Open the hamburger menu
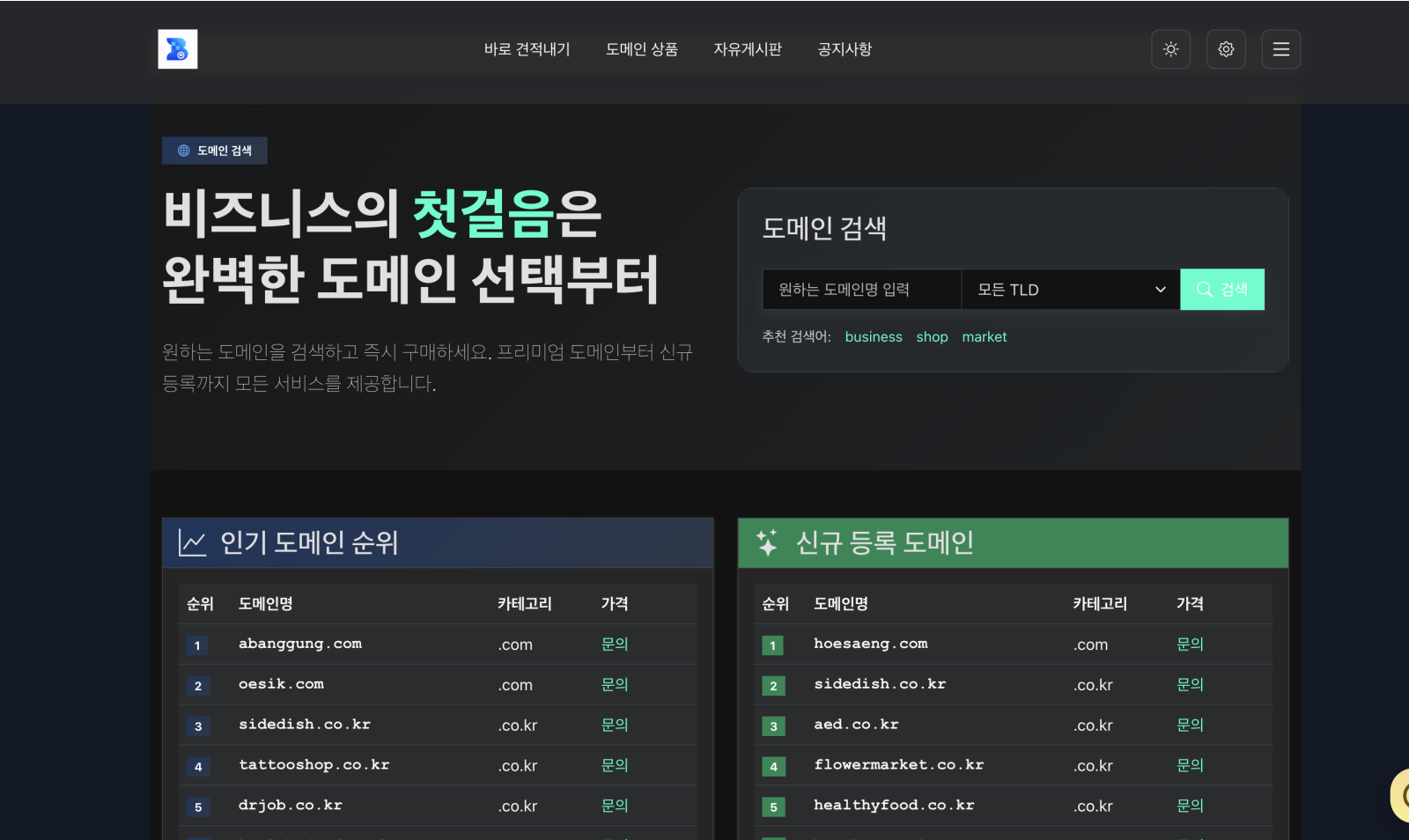Image resolution: width=1409 pixels, height=840 pixels. [1280, 49]
